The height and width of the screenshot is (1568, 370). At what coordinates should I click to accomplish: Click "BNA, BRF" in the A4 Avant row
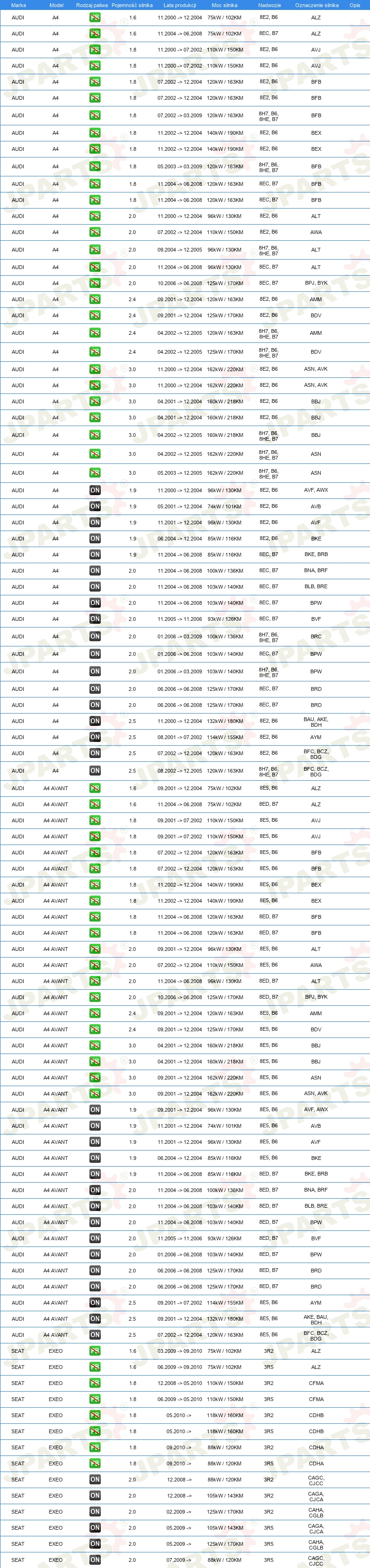[316, 1191]
